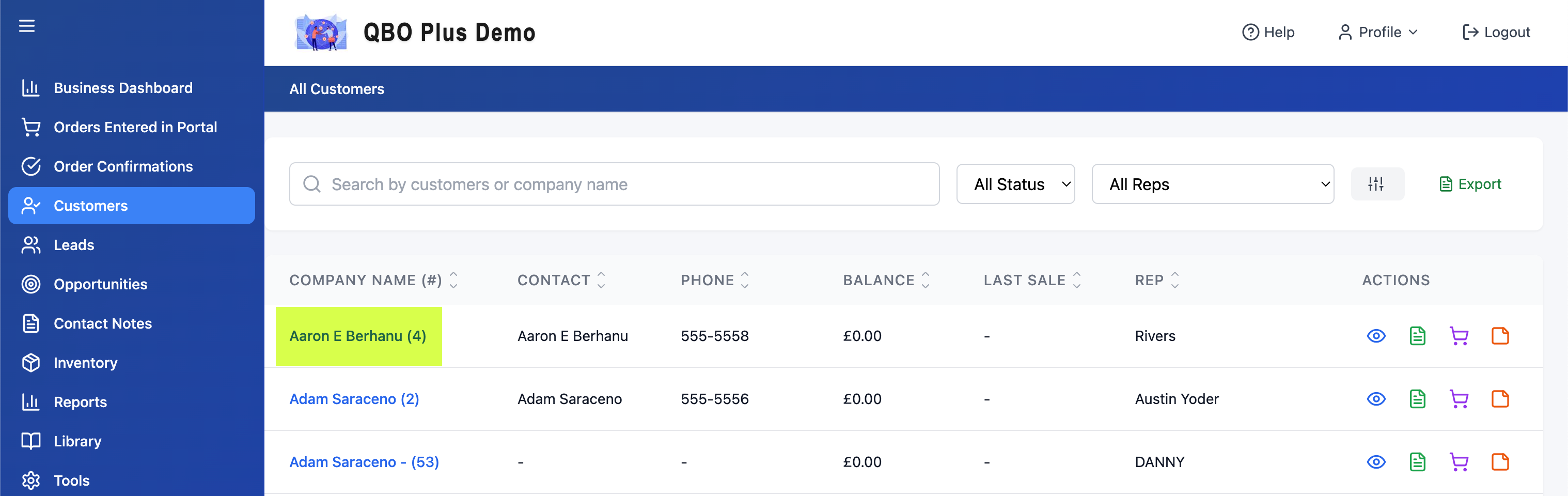
Task: Click the filter sliders icon button
Action: (x=1376, y=184)
